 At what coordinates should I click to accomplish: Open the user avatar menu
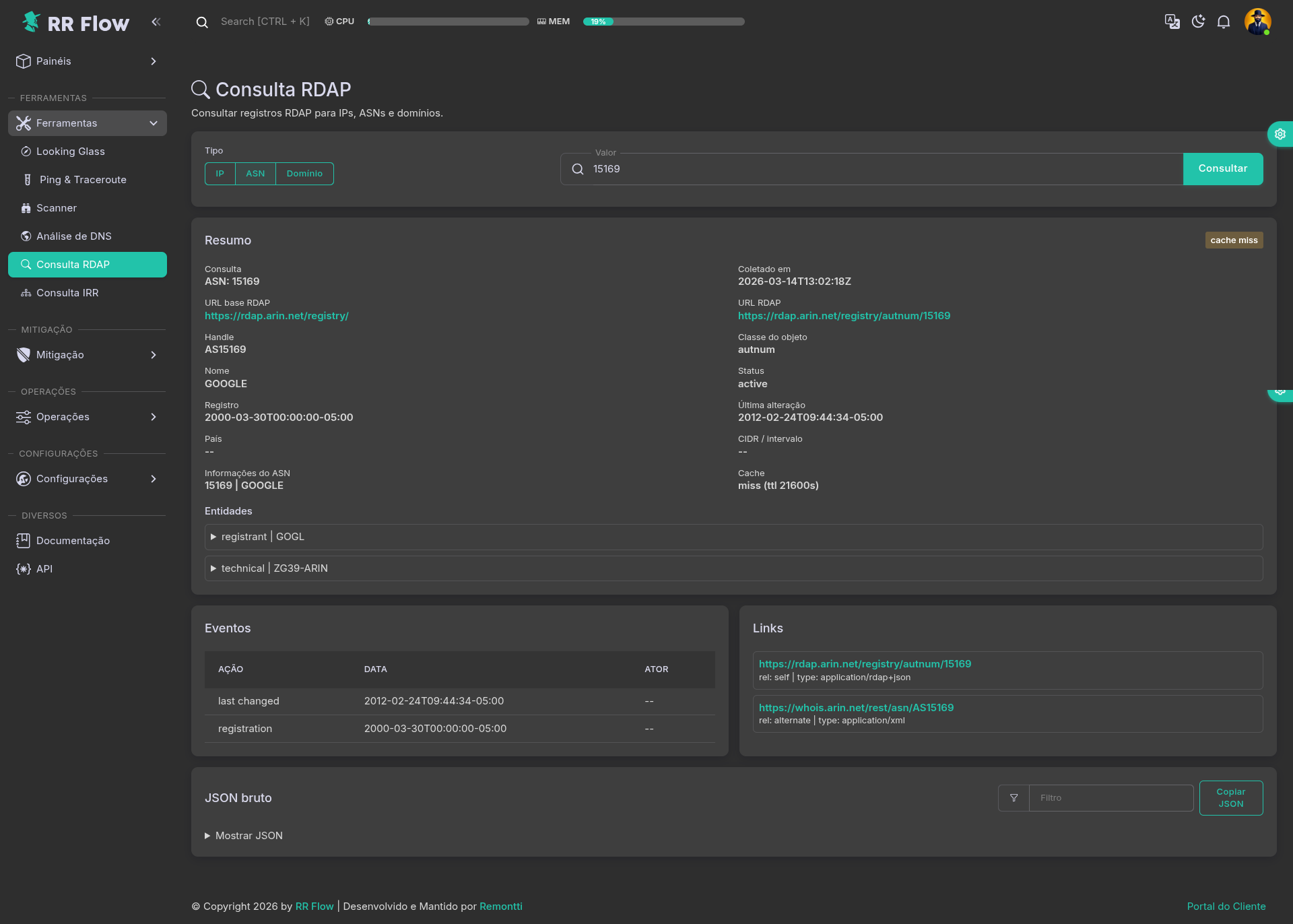(x=1257, y=22)
